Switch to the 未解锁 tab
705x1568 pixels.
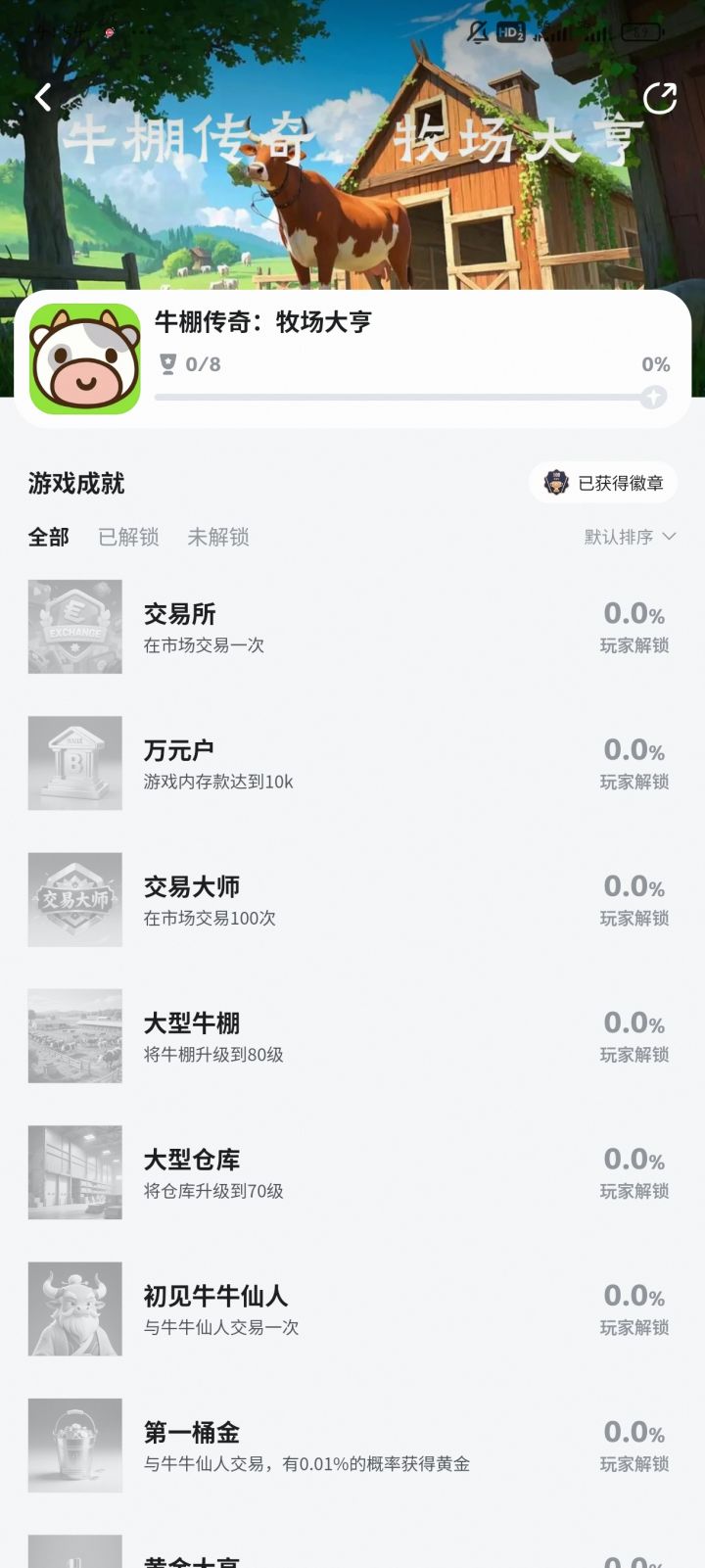[217, 537]
